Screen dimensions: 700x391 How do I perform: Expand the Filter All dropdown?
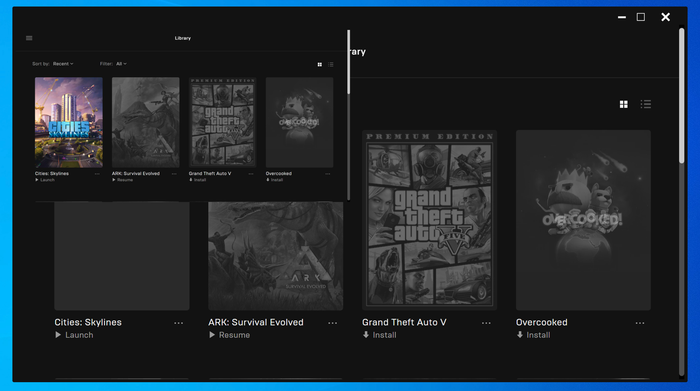click(x=121, y=64)
